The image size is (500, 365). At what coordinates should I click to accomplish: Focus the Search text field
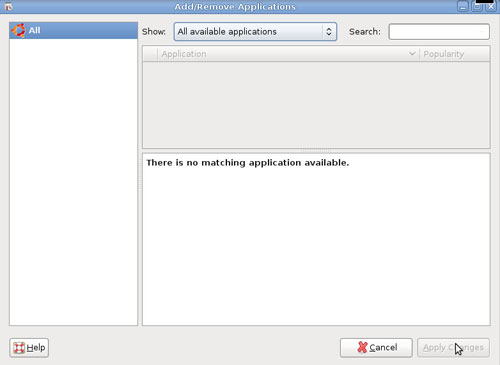point(439,32)
